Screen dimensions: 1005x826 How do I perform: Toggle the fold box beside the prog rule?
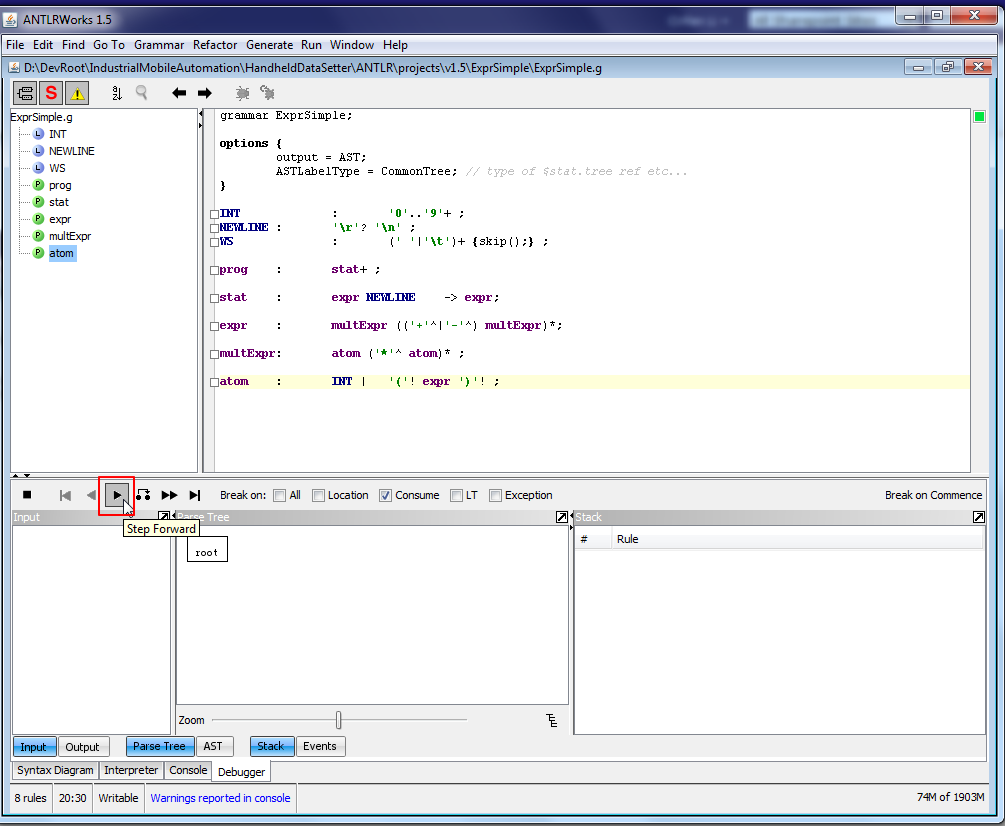tap(214, 271)
